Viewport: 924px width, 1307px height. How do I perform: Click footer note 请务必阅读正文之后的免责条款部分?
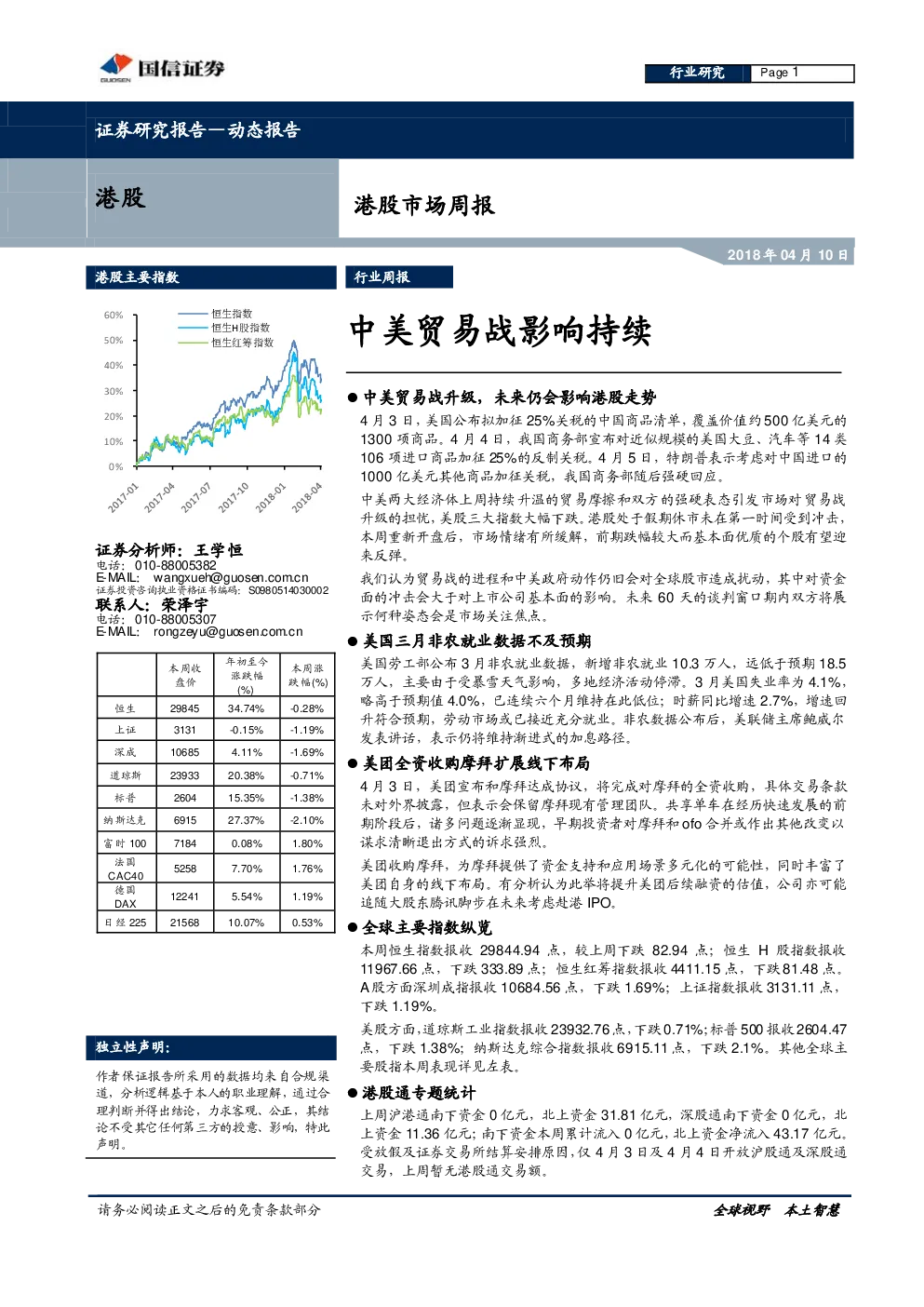click(x=209, y=1209)
